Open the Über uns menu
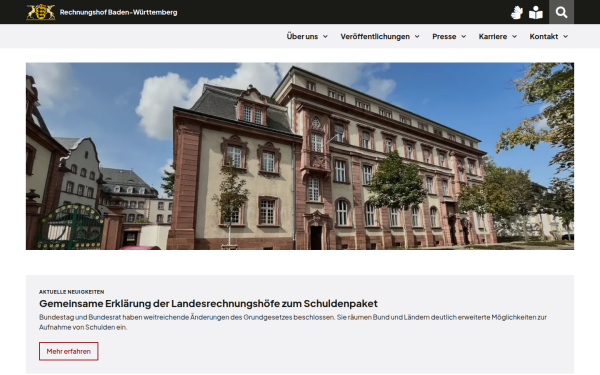Image resolution: width=600 pixels, height=375 pixels. (302, 36)
